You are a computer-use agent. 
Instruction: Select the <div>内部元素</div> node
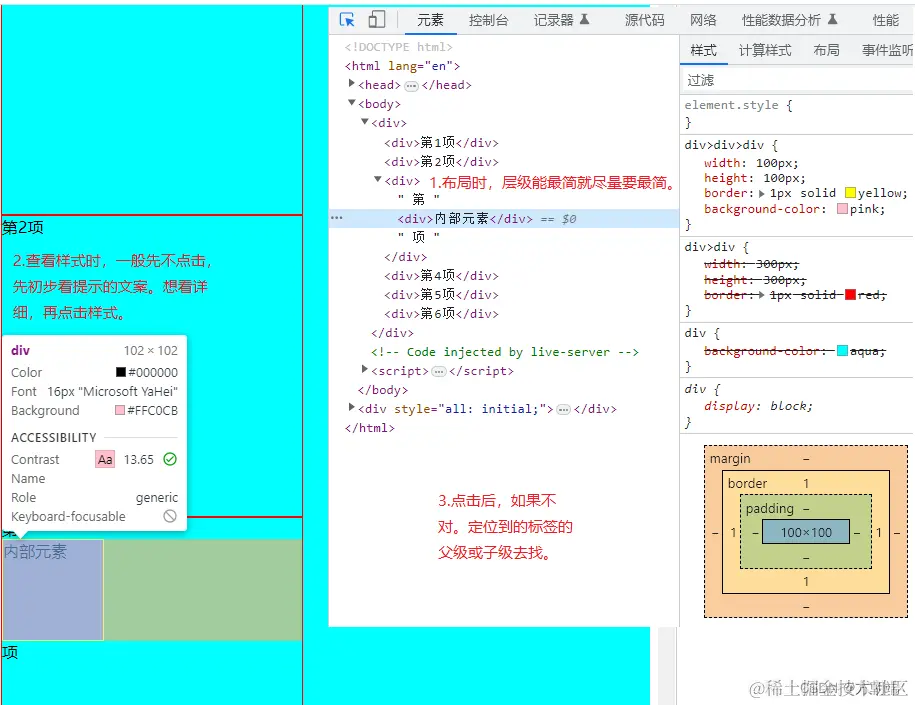pyautogui.click(x=465, y=219)
